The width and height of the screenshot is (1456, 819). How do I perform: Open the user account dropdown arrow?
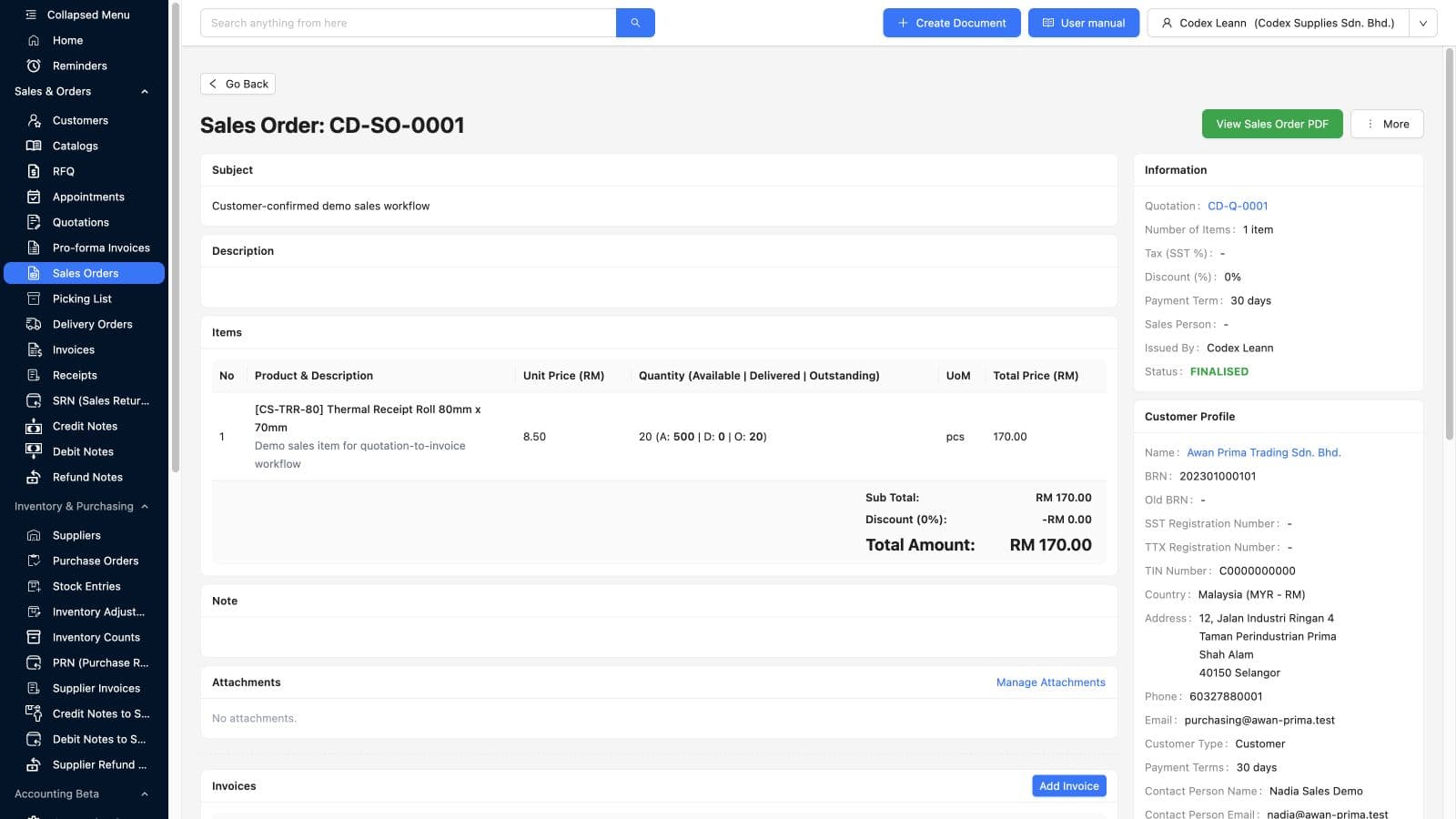click(x=1423, y=23)
